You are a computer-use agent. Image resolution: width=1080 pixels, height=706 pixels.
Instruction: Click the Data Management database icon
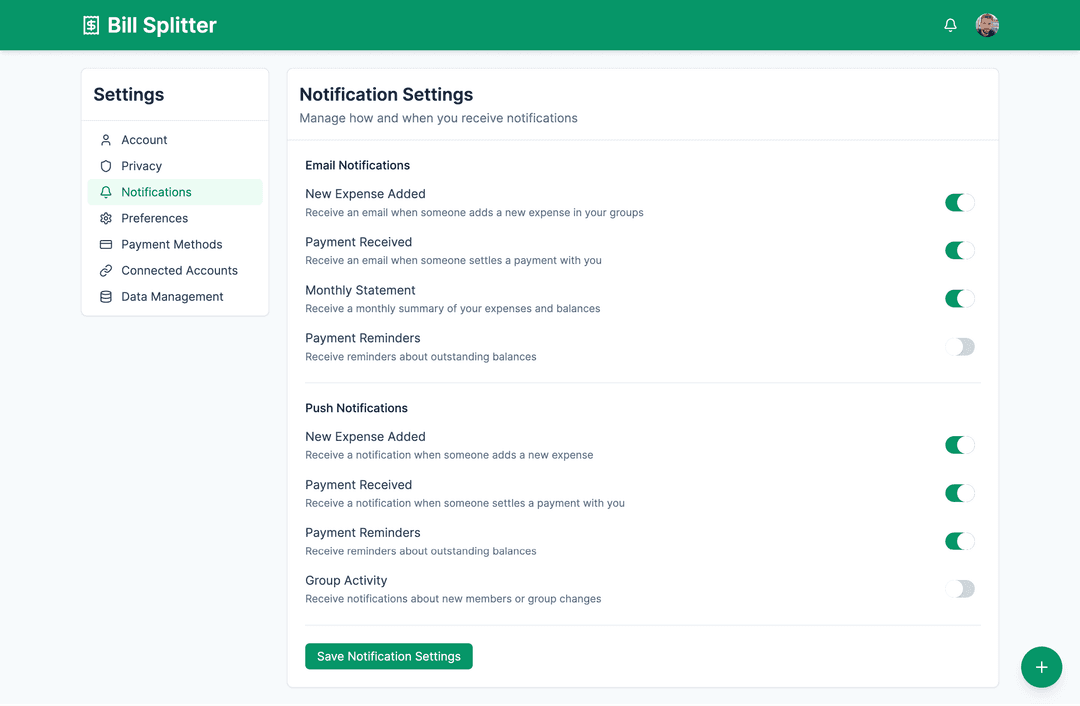105,296
